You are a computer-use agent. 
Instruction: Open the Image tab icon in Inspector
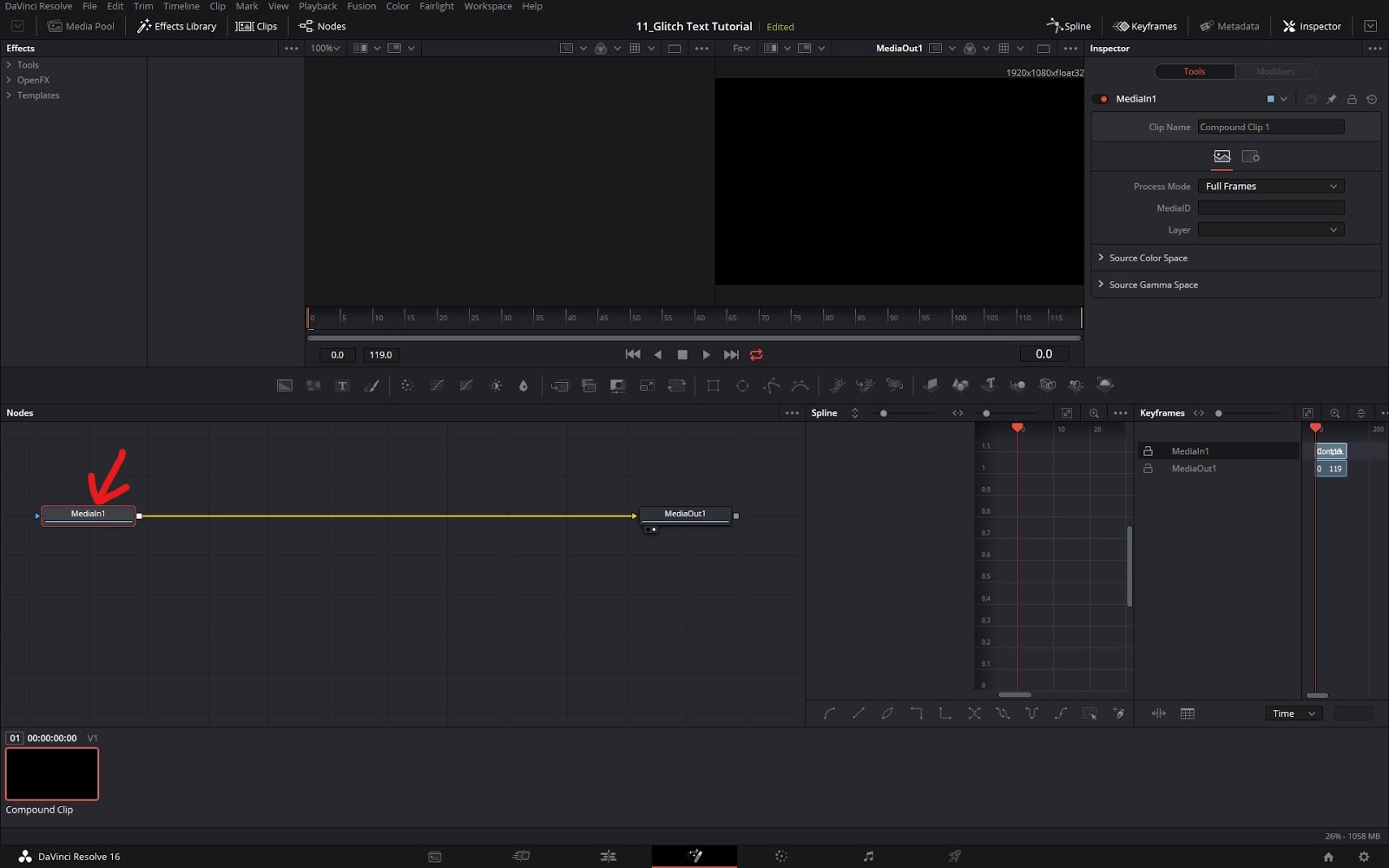click(1222, 156)
